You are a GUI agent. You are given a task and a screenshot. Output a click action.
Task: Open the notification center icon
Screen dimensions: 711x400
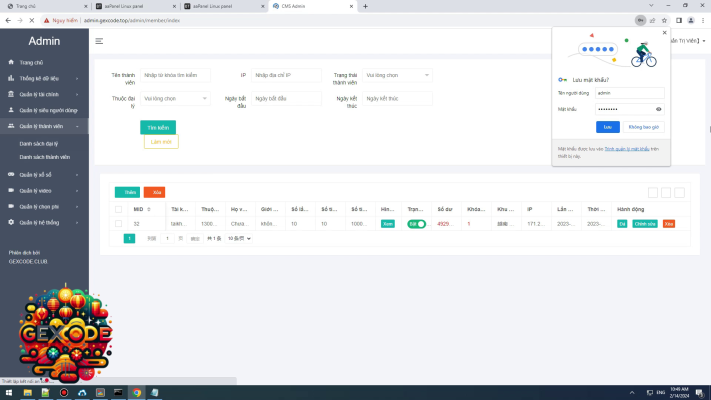pyautogui.click(x=700, y=393)
